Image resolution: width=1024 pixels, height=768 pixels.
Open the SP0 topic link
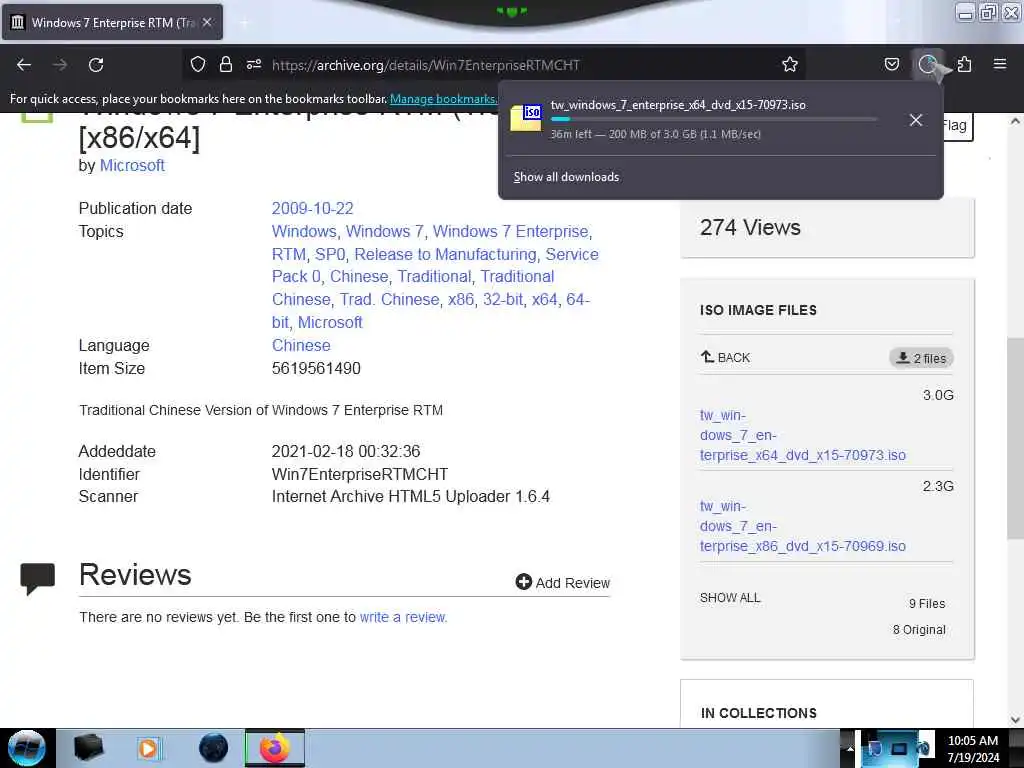coord(330,254)
